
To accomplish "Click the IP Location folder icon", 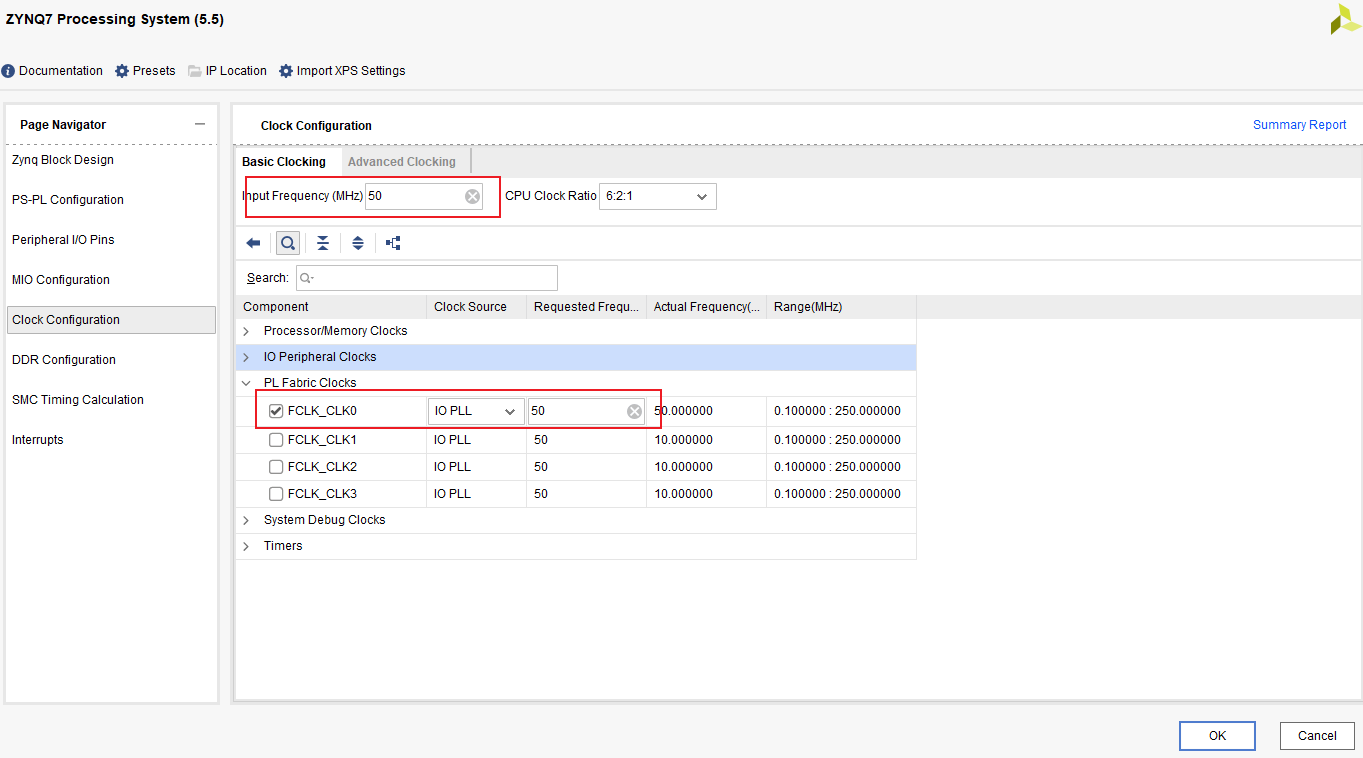I will tap(195, 71).
